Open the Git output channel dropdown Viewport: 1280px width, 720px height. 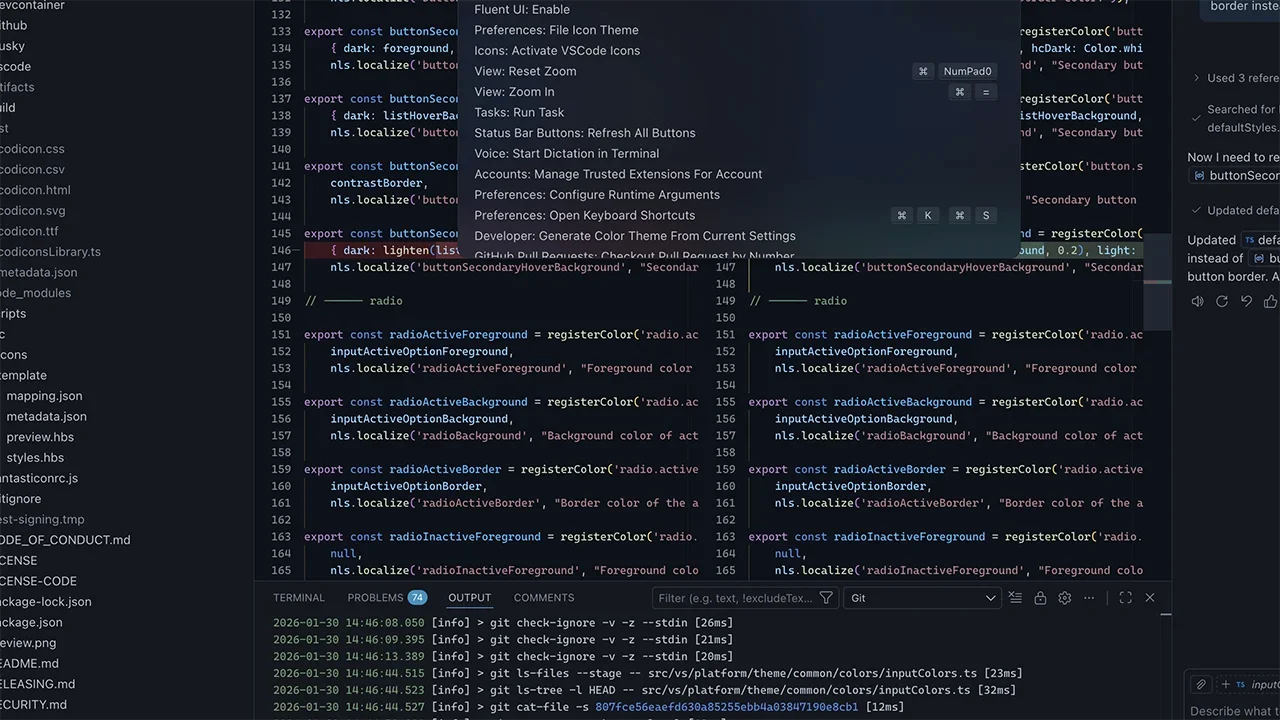pyautogui.click(x=922, y=598)
